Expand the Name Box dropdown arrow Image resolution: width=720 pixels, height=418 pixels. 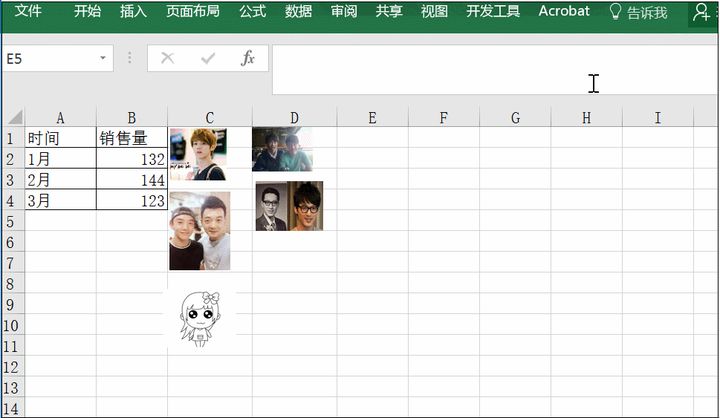102,59
